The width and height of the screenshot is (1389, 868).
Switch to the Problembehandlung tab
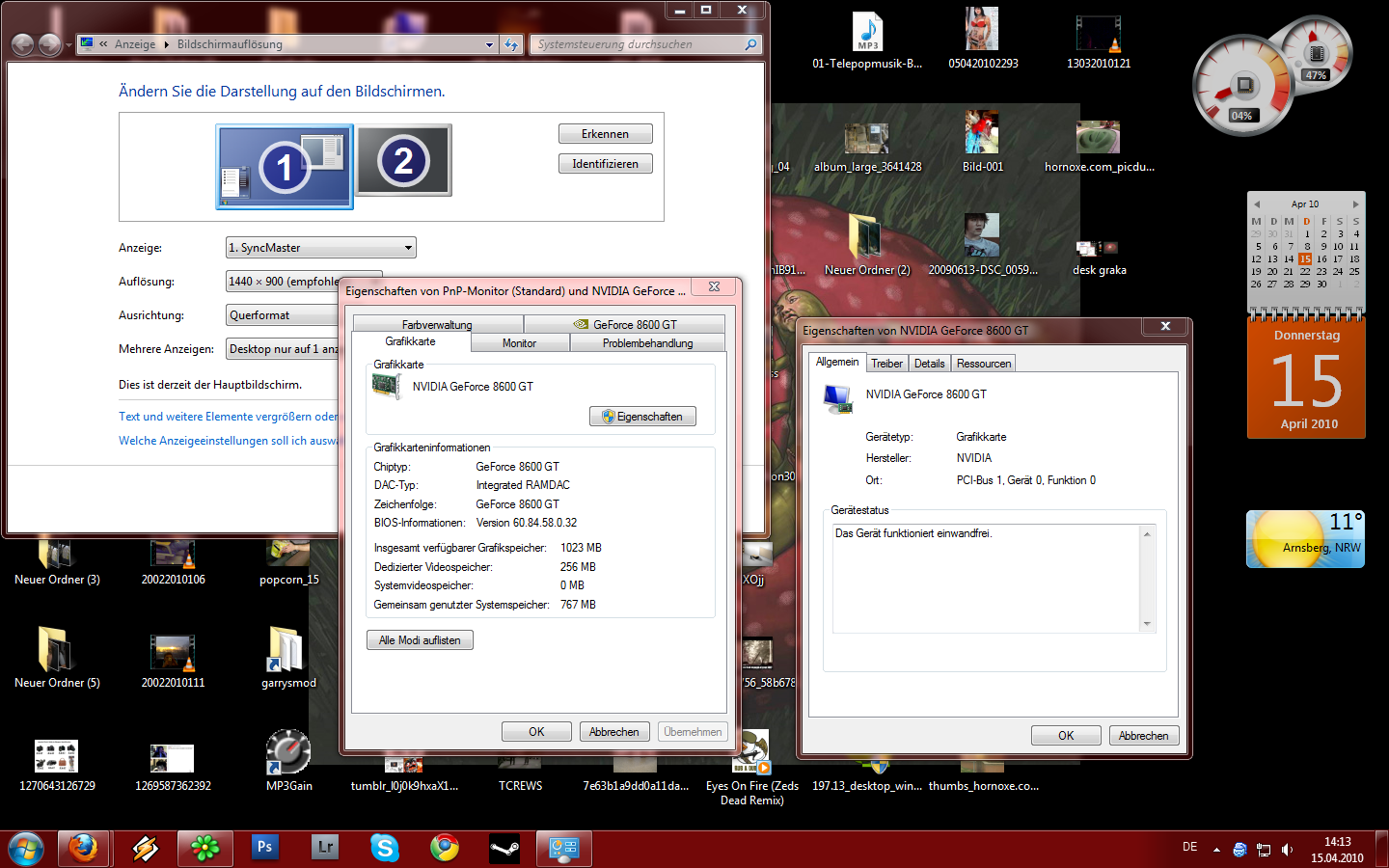pyautogui.click(x=647, y=343)
